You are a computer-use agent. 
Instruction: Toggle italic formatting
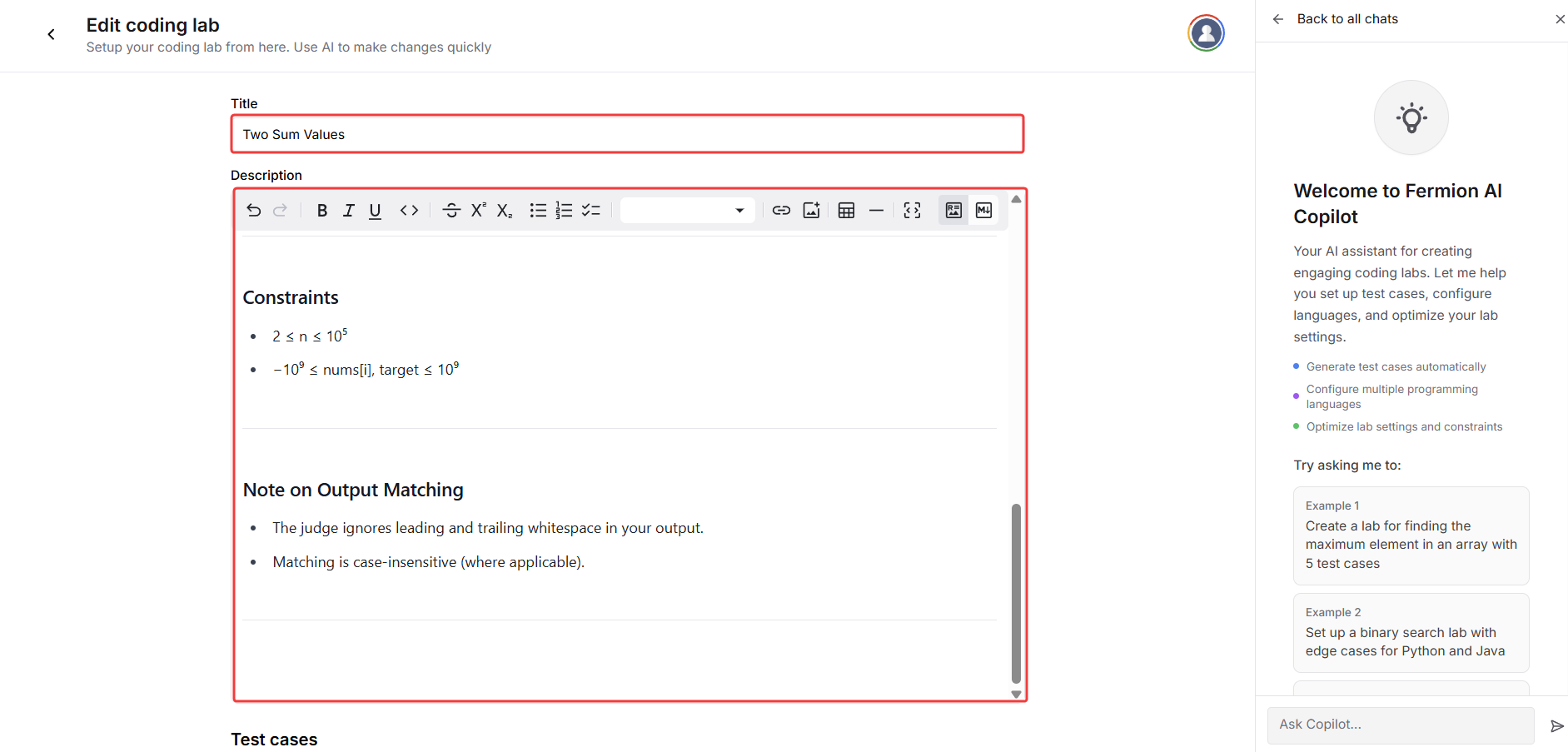[349, 211]
